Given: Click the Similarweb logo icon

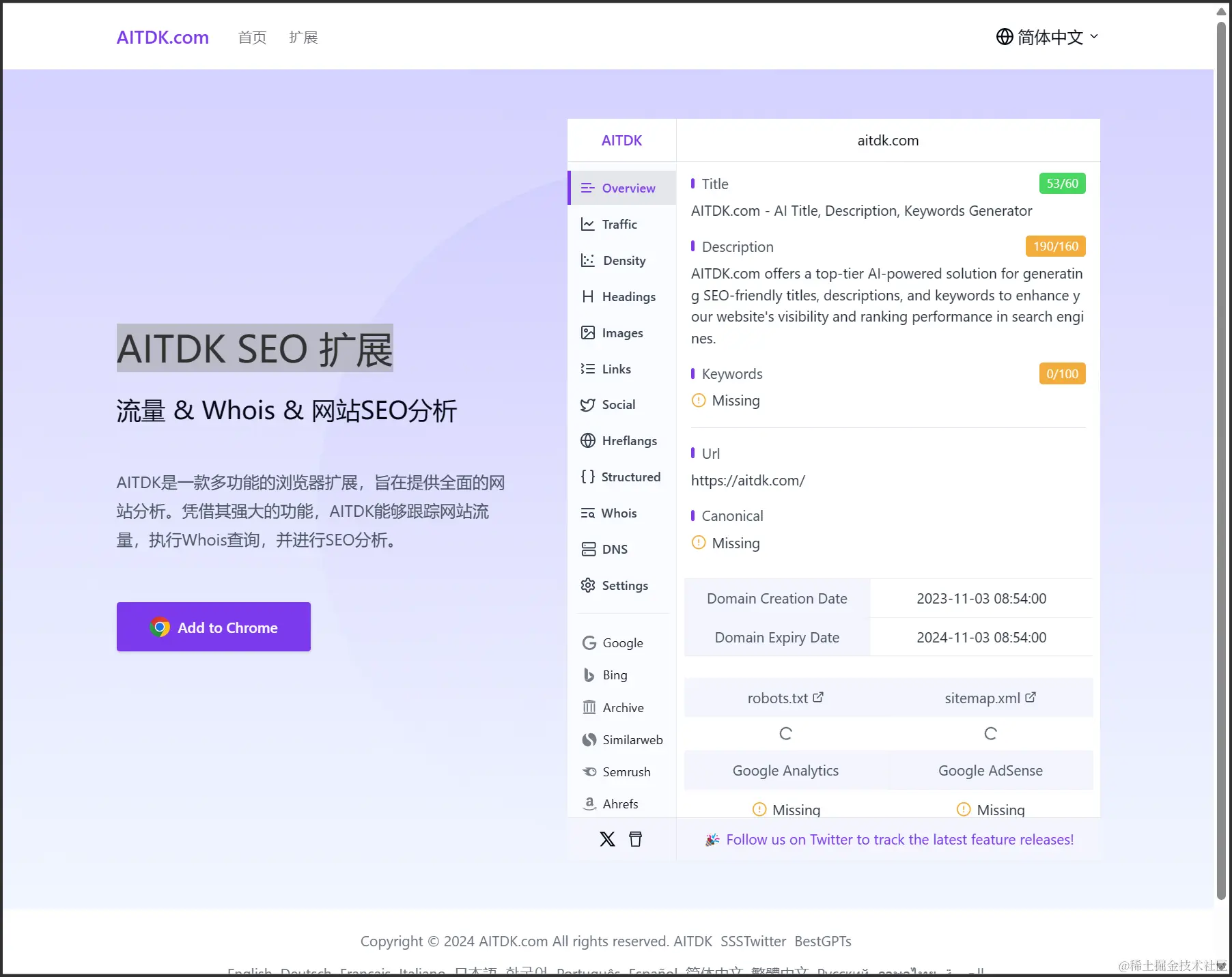Looking at the screenshot, I should point(589,739).
